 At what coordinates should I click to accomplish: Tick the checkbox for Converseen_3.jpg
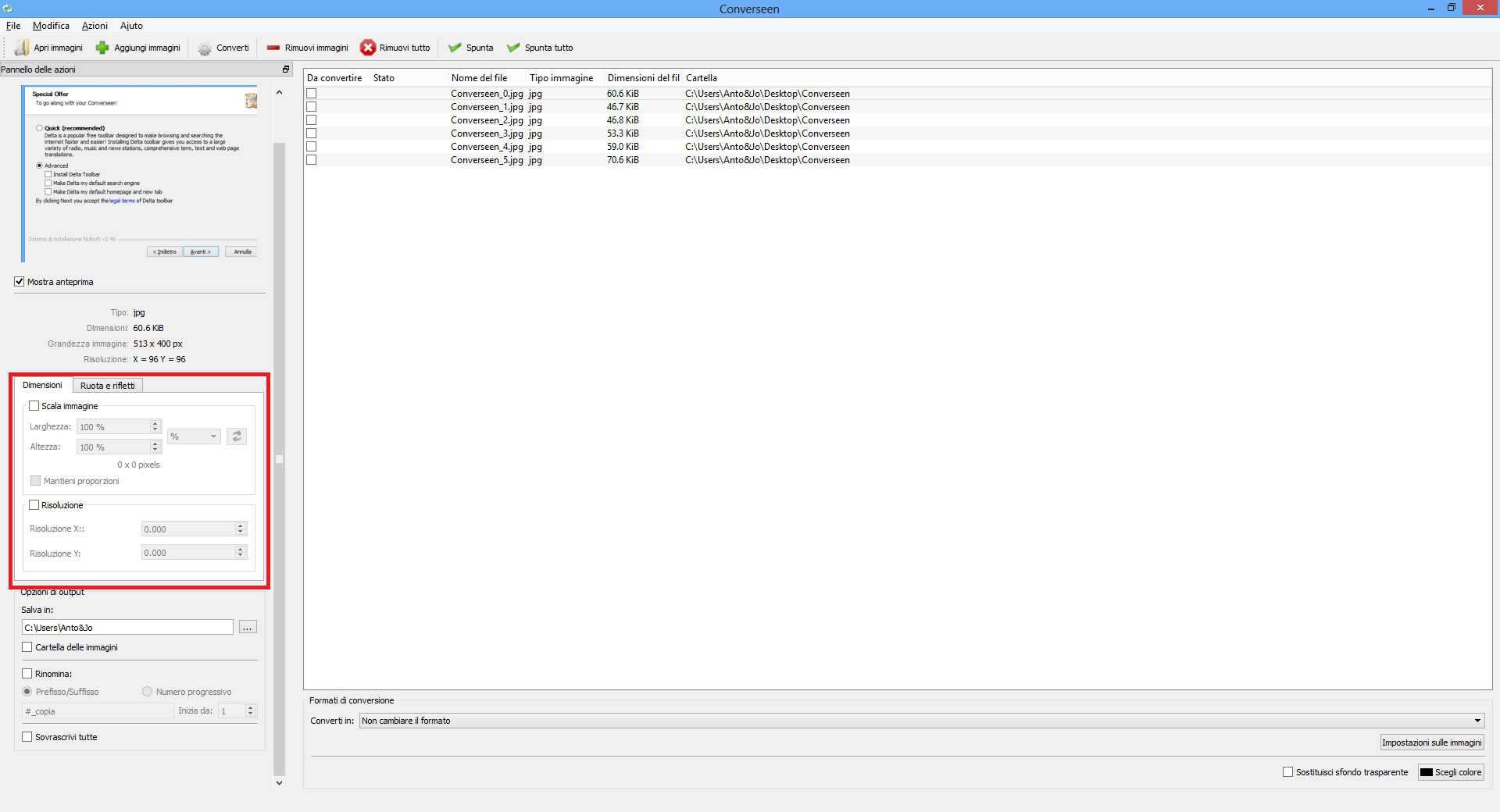point(312,134)
